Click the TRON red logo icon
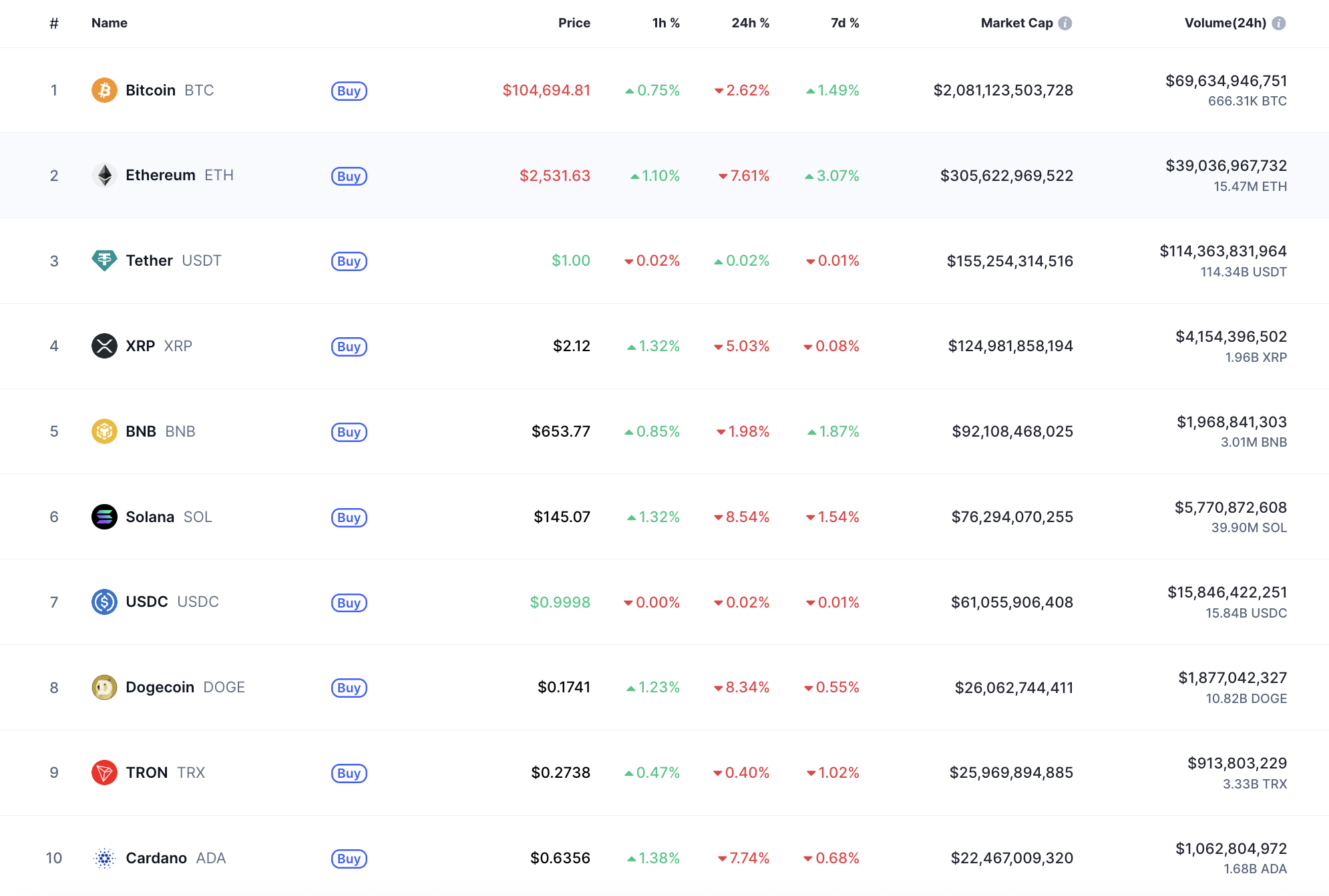This screenshot has height=896, width=1329. tap(104, 772)
